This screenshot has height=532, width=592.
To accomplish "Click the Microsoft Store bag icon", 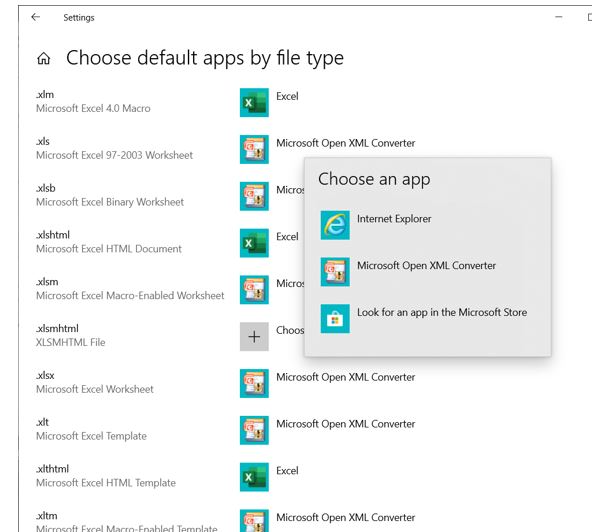I will [335, 319].
